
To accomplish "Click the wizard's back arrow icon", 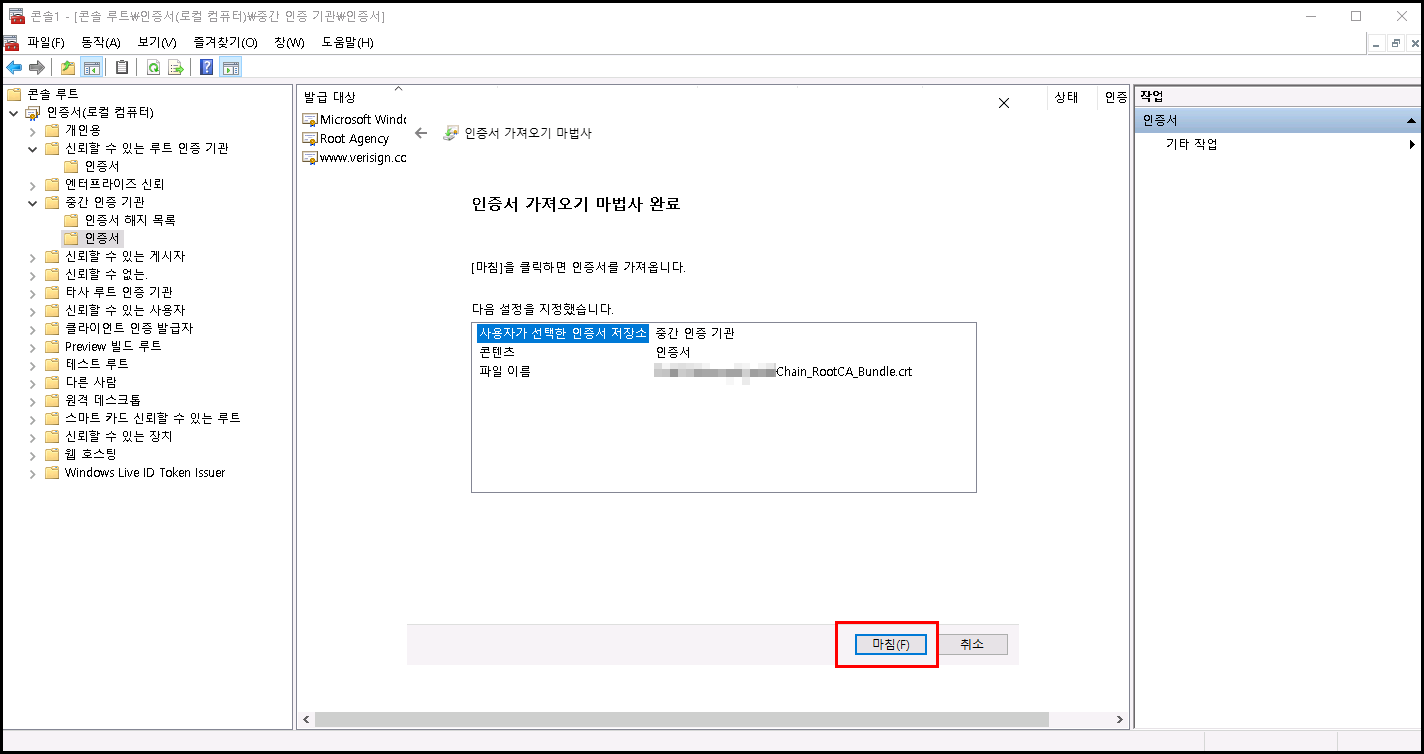I will pos(421,133).
